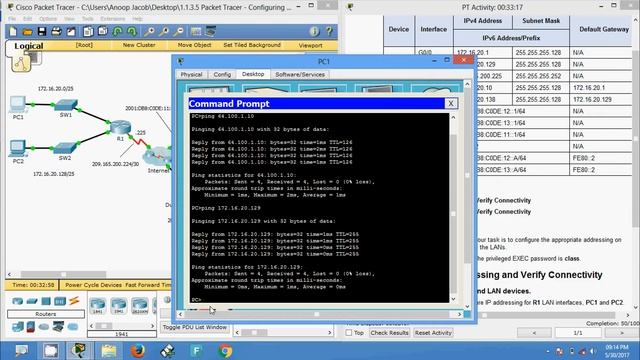Open Firefox from the taskbar

click(x=138, y=351)
